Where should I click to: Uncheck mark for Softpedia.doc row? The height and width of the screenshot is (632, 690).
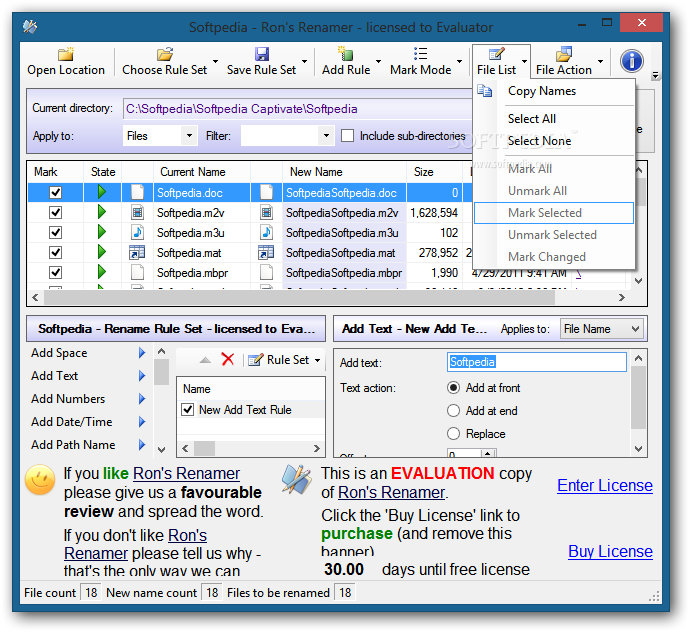55,192
